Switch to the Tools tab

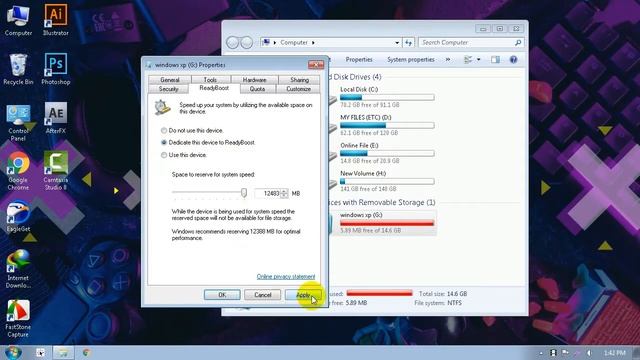coord(210,80)
